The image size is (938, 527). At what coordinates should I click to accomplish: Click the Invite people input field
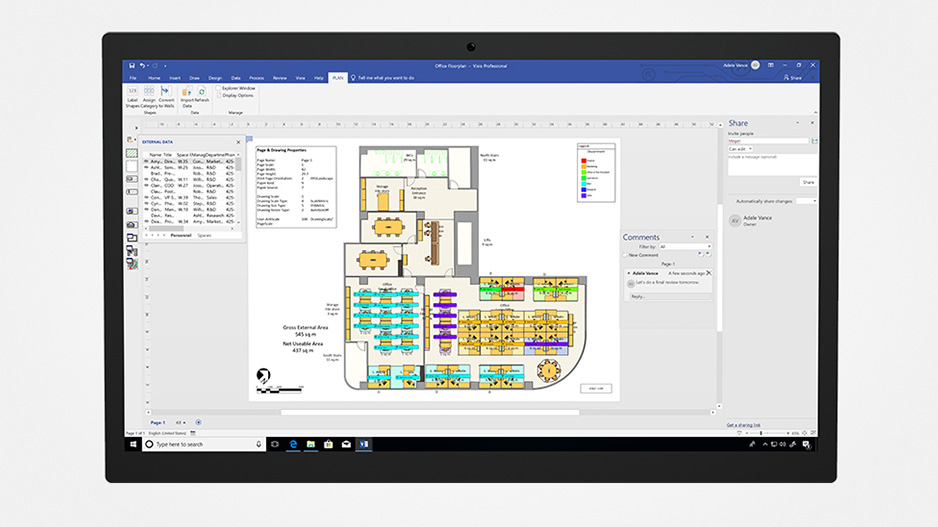(768, 141)
